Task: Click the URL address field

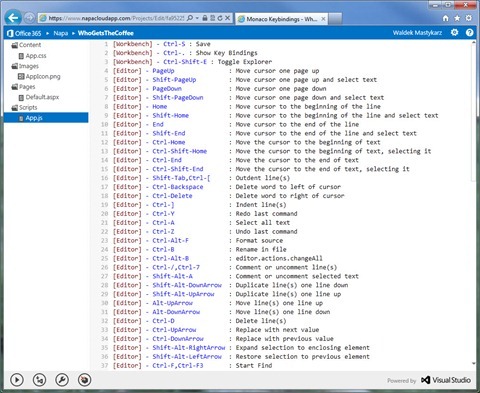Action: (117, 18)
